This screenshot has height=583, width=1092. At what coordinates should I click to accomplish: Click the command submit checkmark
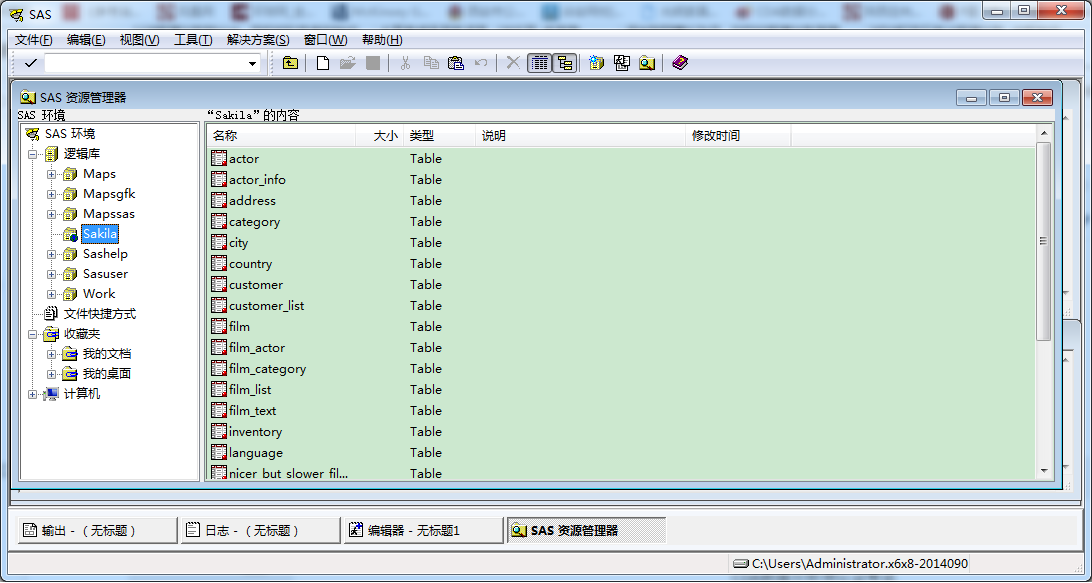(31, 63)
